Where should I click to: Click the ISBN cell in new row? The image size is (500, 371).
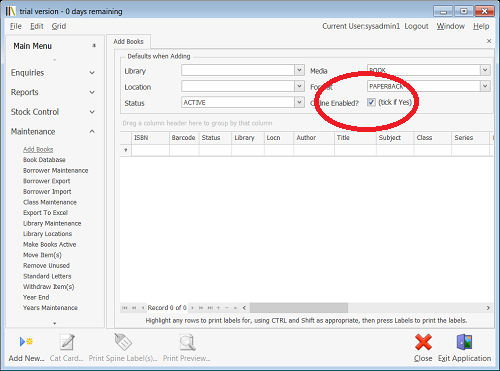[150, 150]
